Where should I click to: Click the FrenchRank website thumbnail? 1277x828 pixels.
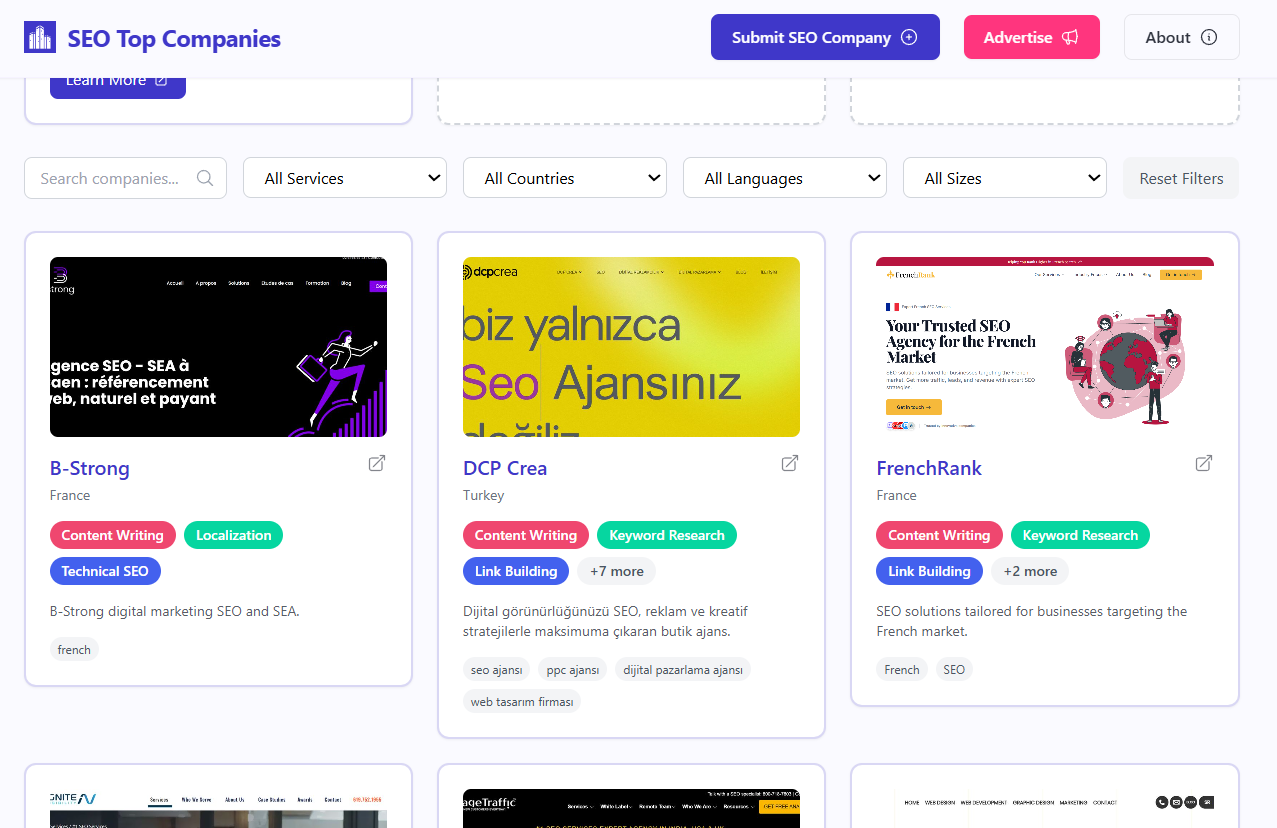(x=1045, y=347)
